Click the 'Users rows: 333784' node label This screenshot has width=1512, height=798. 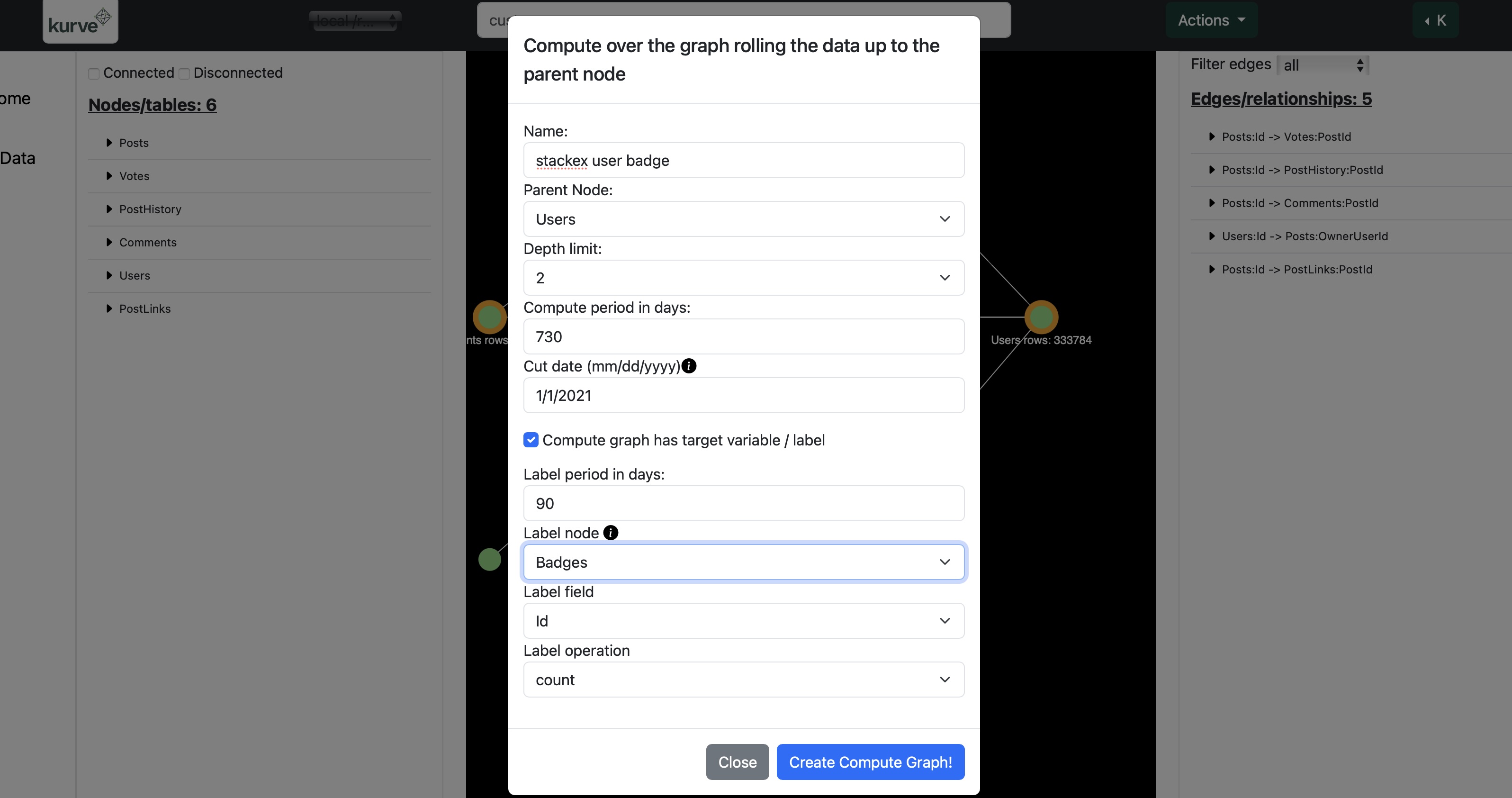coord(1041,340)
